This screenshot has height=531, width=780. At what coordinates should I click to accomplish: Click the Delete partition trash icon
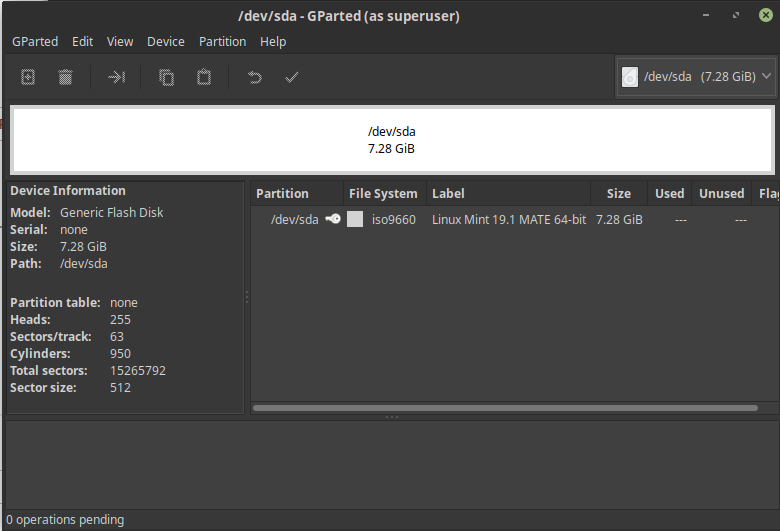(65, 77)
